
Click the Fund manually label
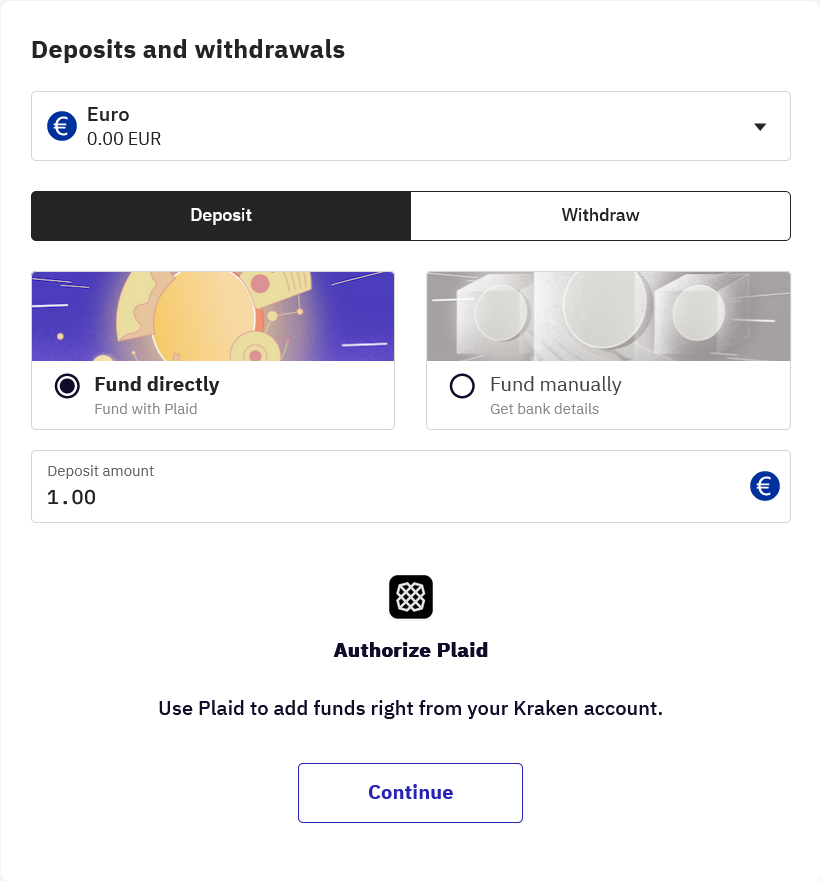click(555, 384)
